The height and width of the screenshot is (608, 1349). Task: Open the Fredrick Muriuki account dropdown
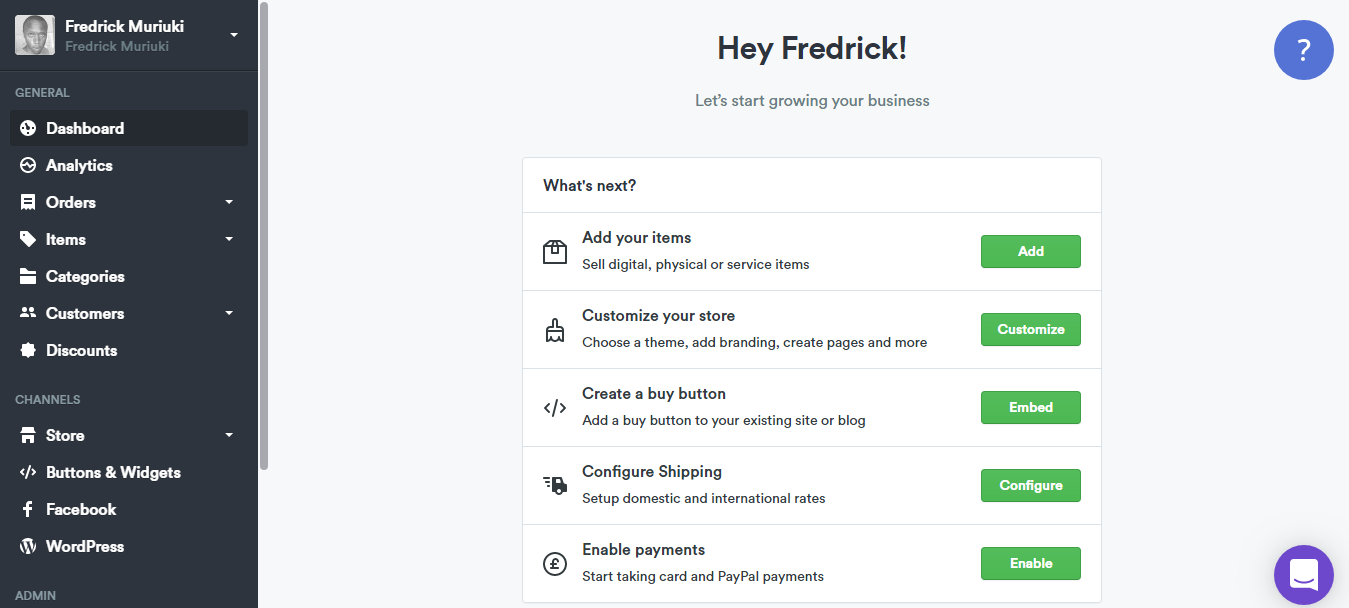click(234, 35)
